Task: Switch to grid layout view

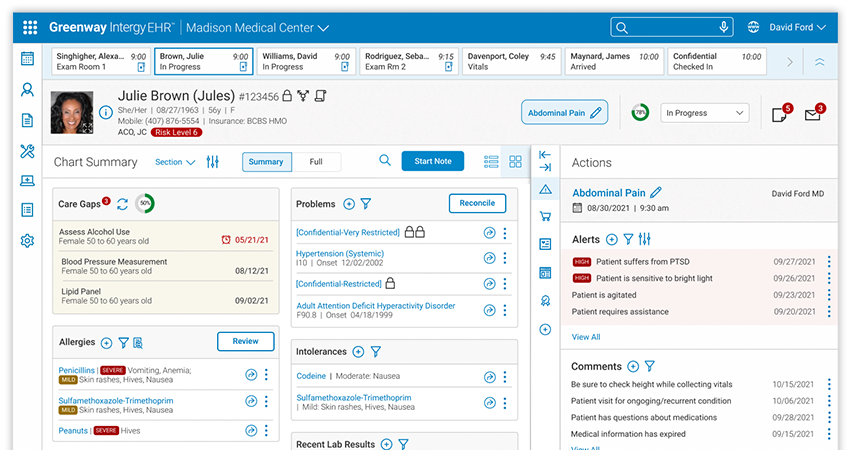Action: tap(515, 162)
